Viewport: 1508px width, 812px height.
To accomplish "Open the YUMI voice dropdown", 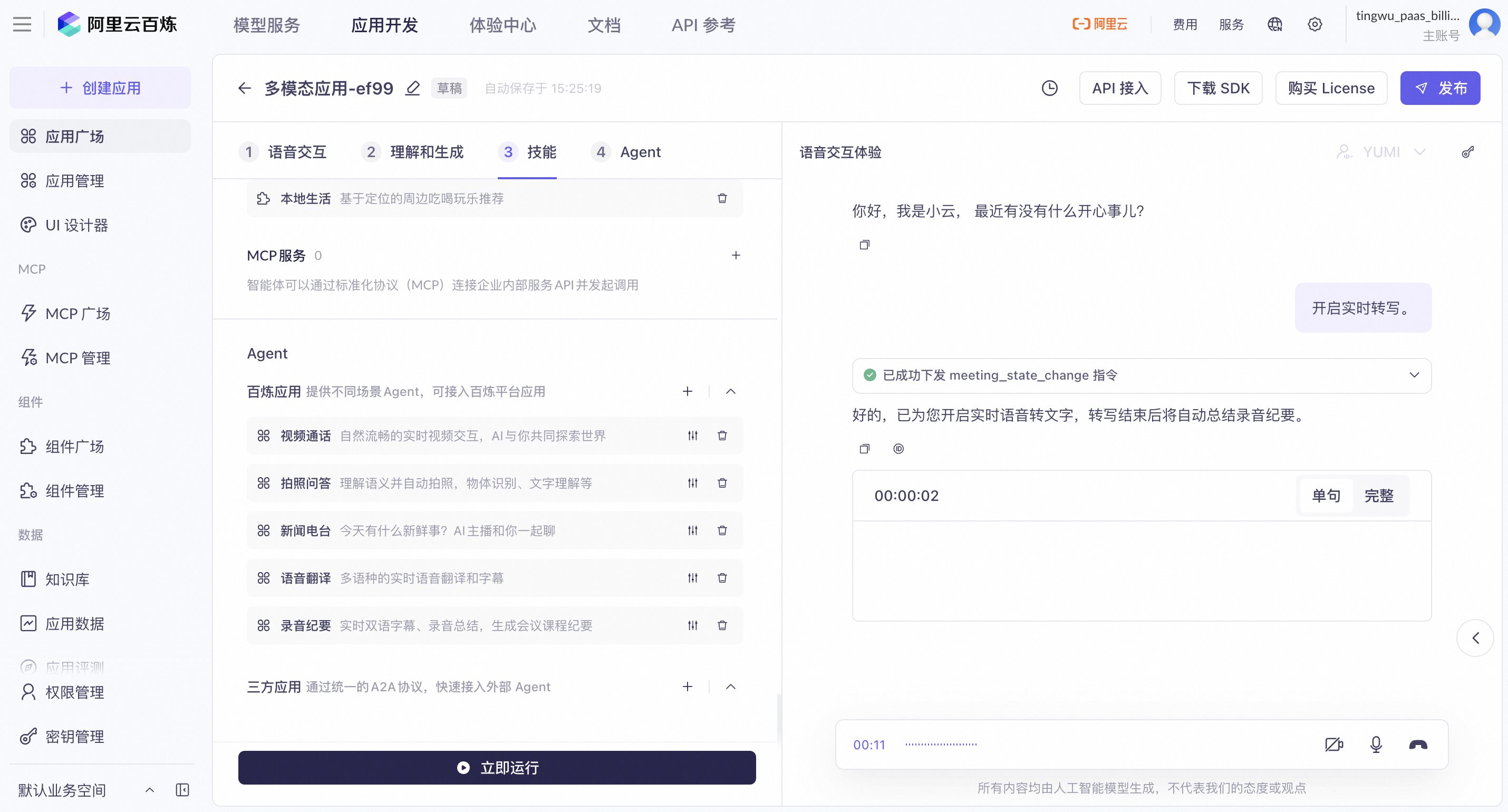I will pos(1381,152).
